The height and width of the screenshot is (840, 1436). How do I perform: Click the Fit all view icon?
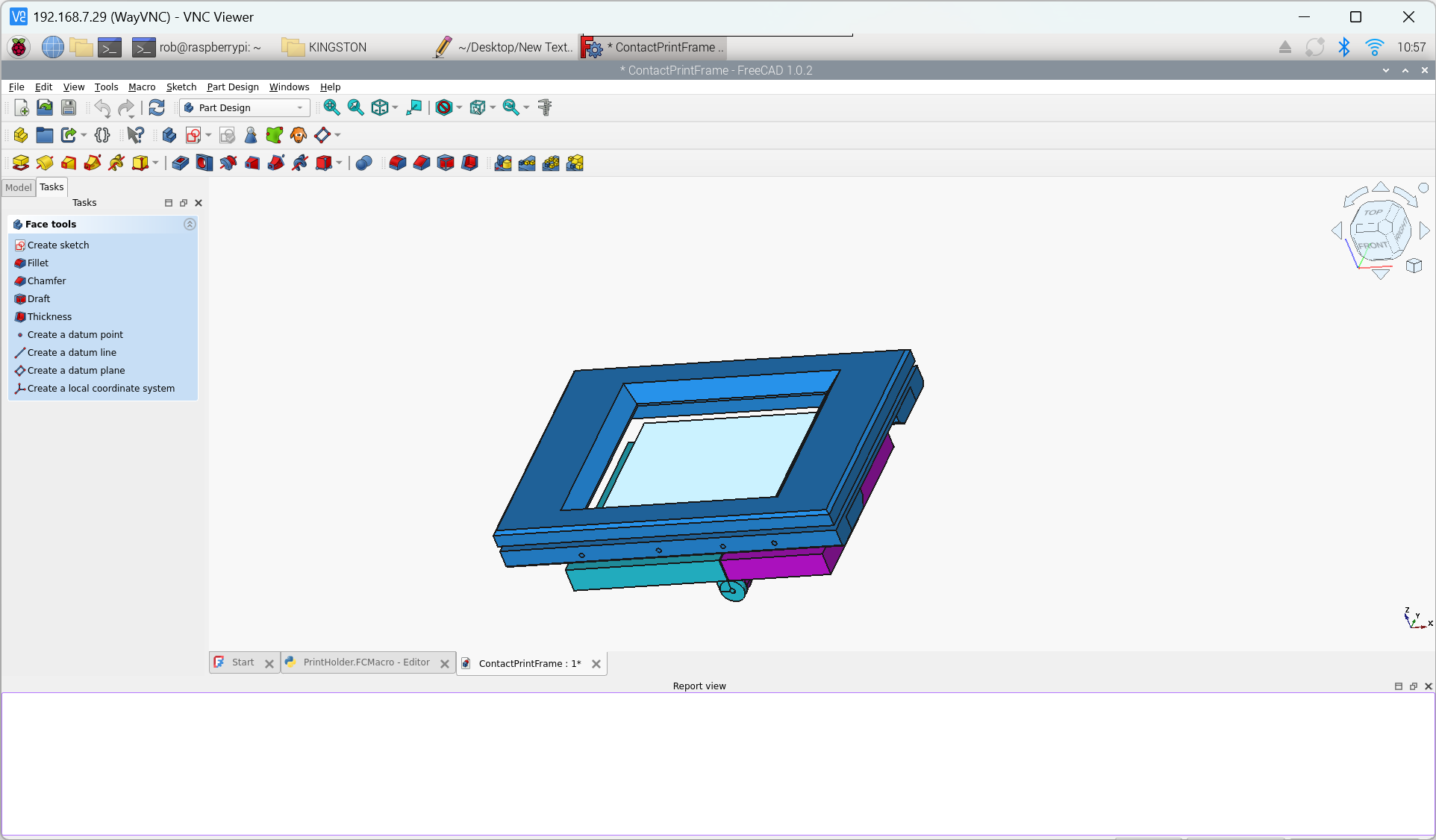[x=331, y=107]
